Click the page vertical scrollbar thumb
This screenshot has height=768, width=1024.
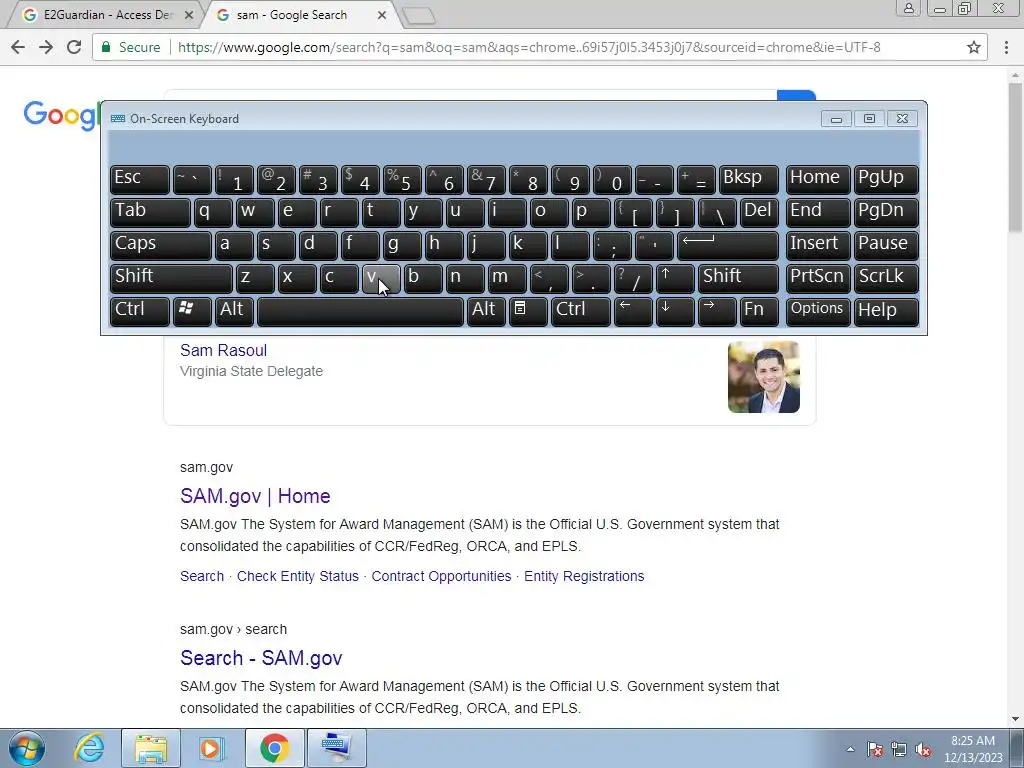[1016, 157]
